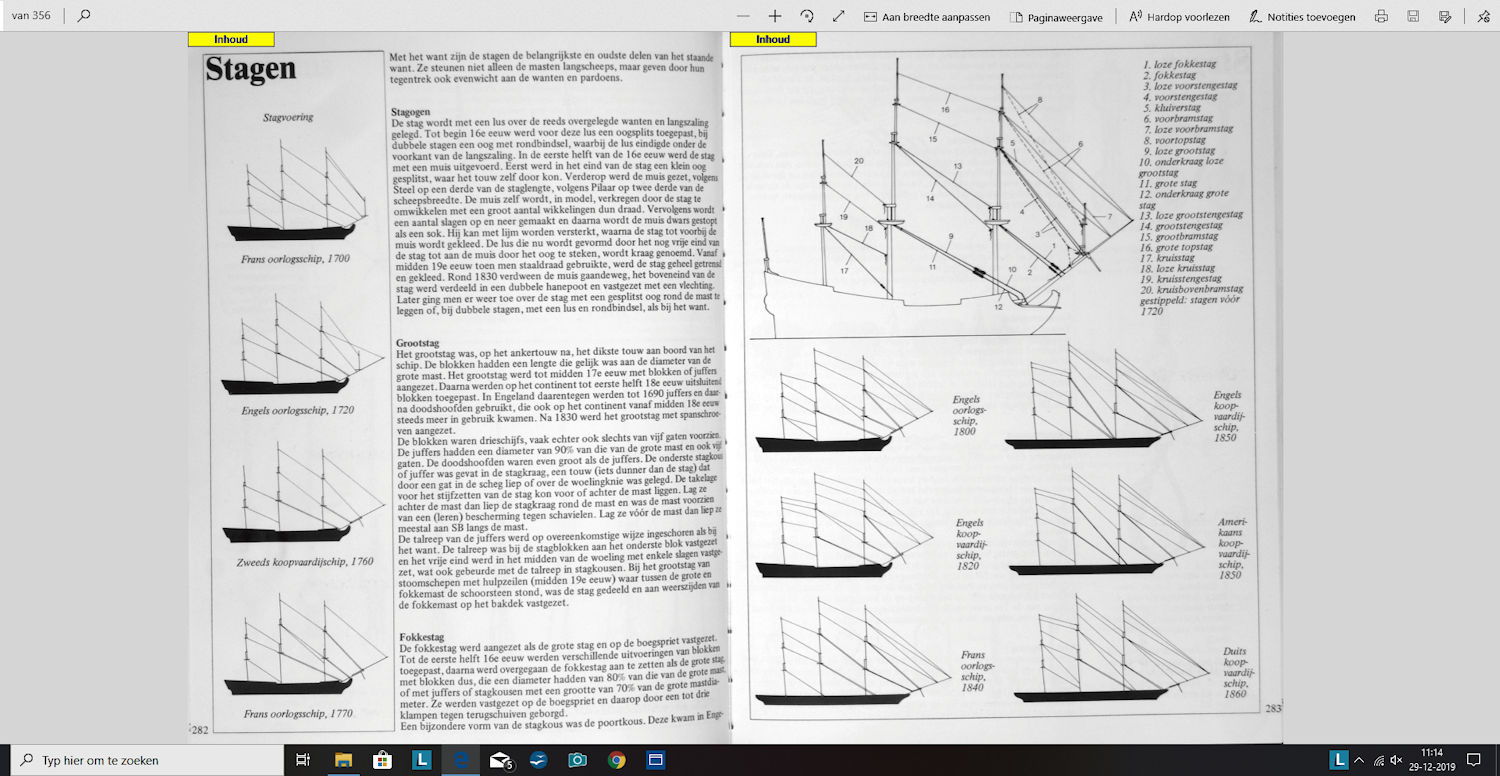Open the Wi-Fi network tray icon
This screenshot has height=776, width=1500.
pyautogui.click(x=1379, y=760)
